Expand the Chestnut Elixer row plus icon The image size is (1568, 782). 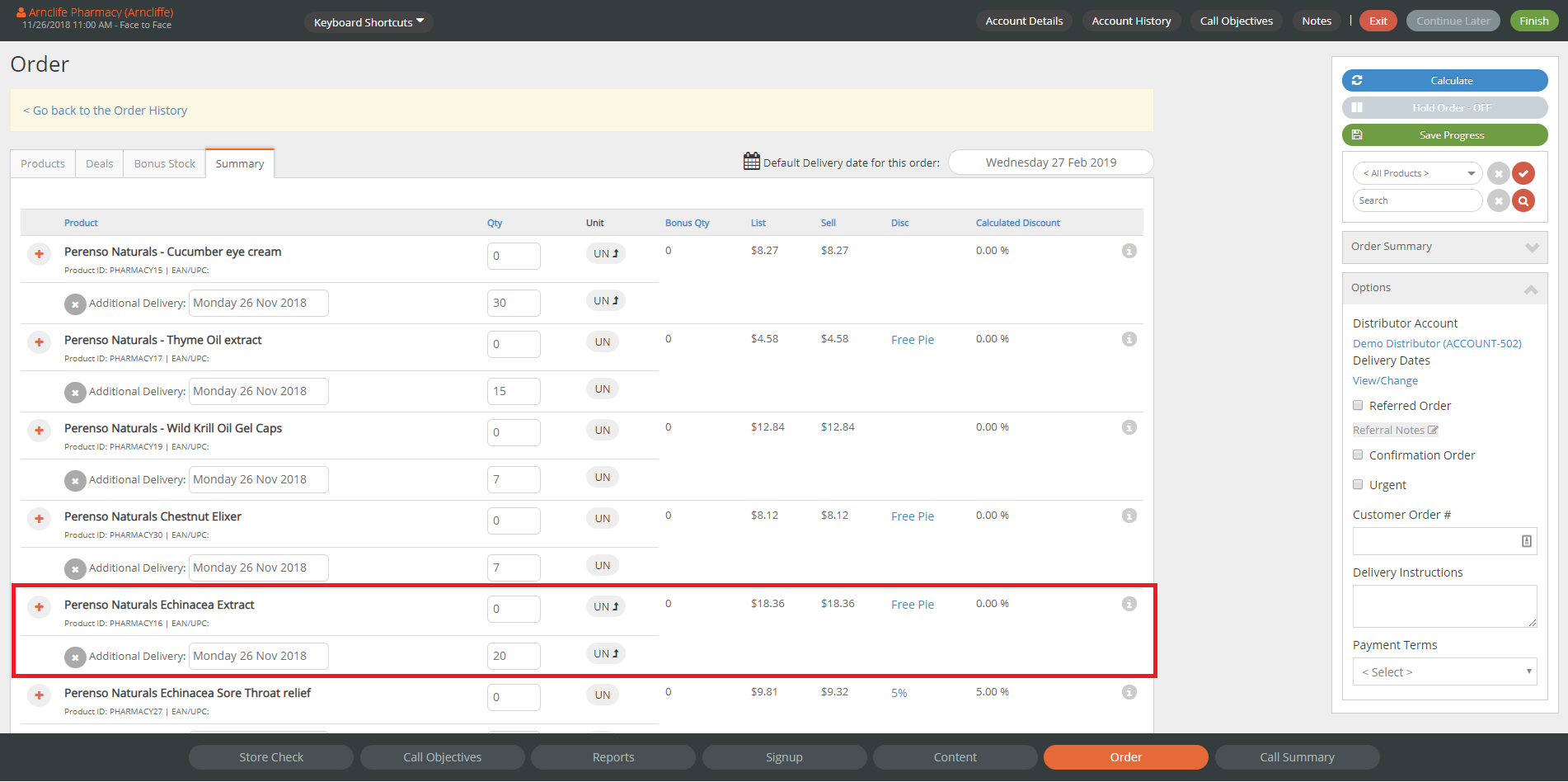coord(39,519)
